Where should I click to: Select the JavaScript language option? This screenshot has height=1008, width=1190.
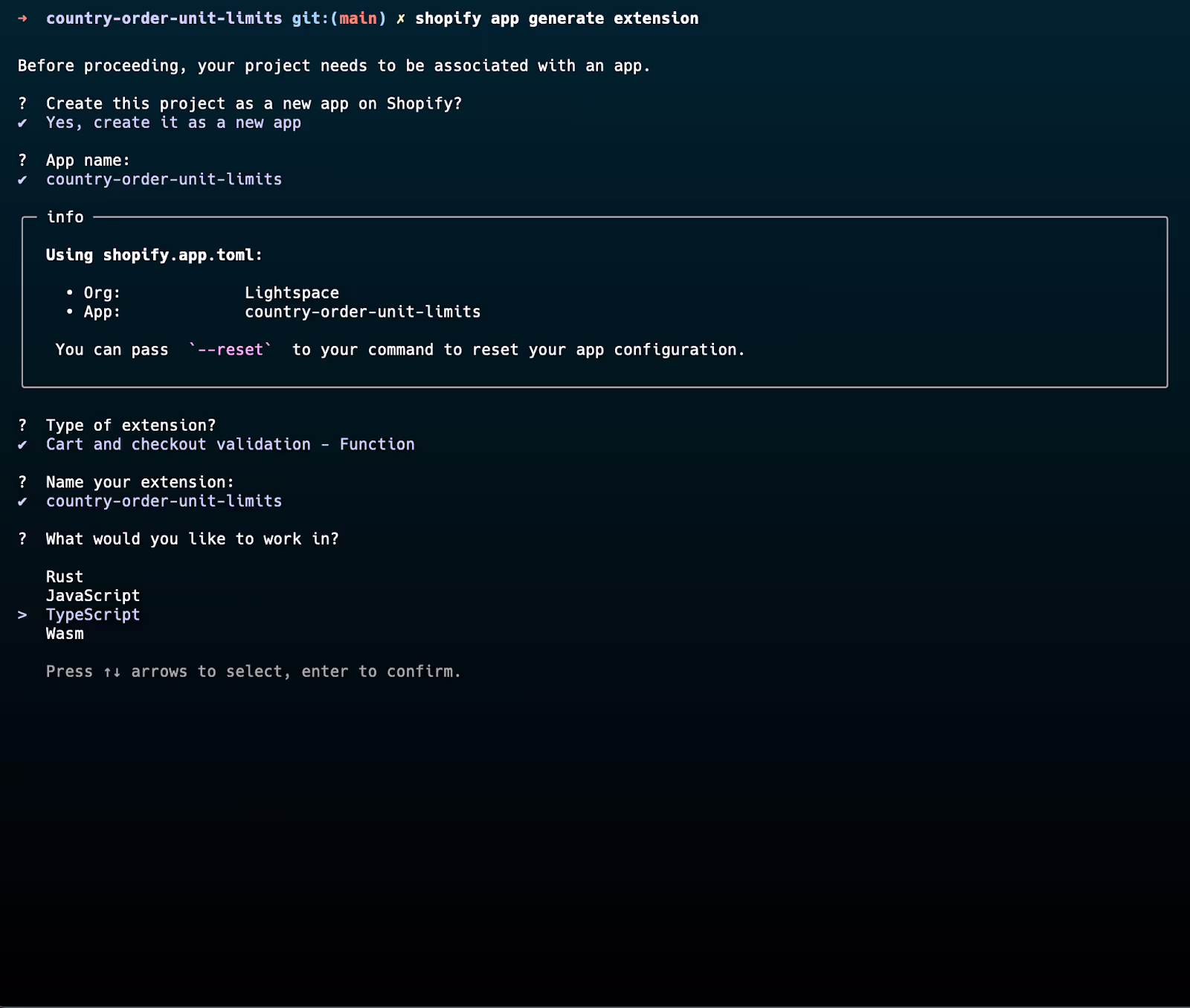(x=93, y=596)
